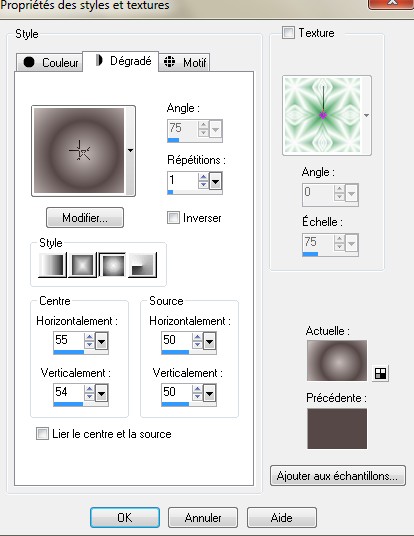The image size is (414, 536).
Task: Open Centre Horizontalement value dropdown
Action: click(x=102, y=341)
